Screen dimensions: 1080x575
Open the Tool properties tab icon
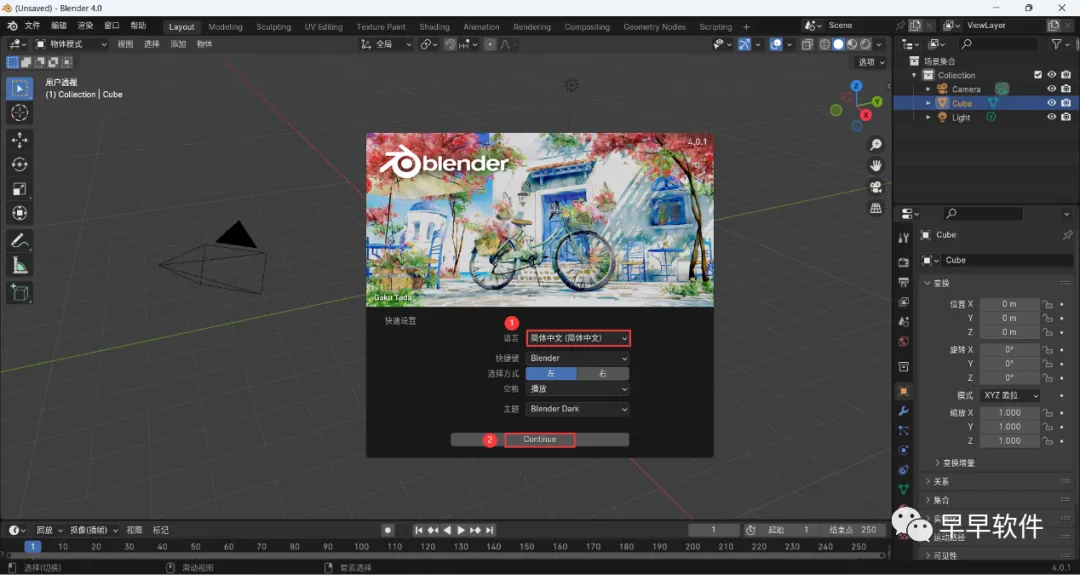pyautogui.click(x=904, y=238)
